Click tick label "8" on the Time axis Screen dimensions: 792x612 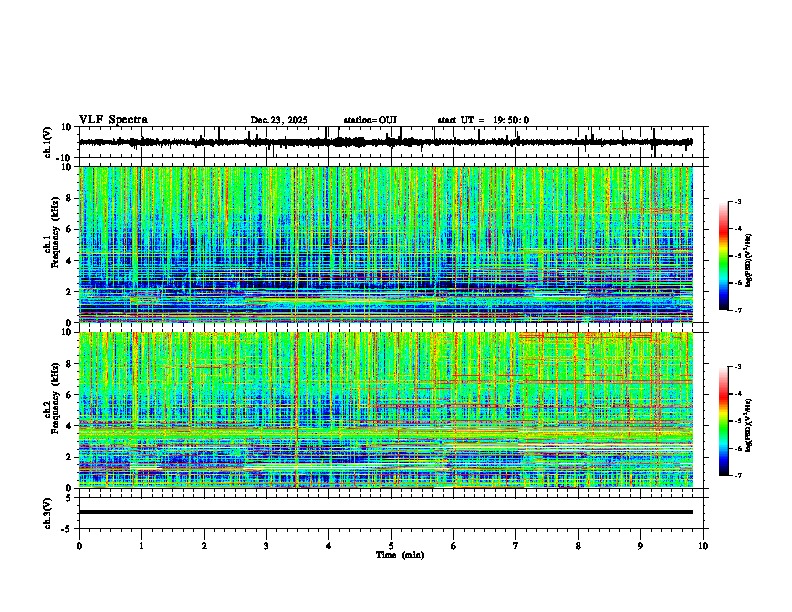(578, 546)
